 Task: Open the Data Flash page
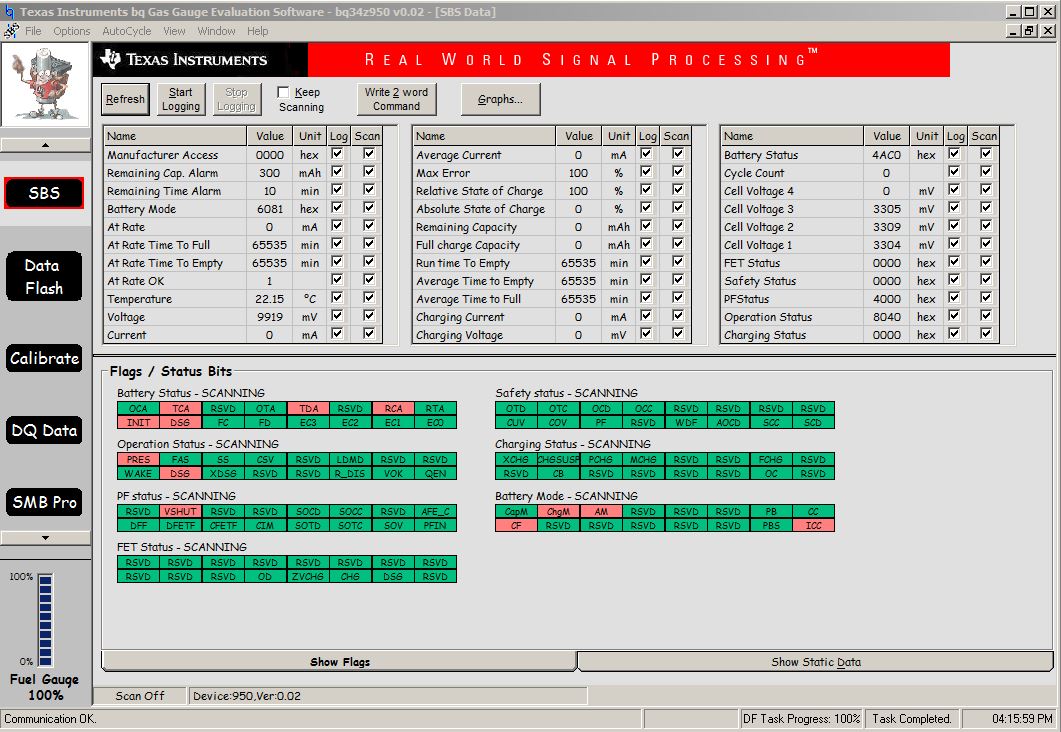[x=44, y=277]
